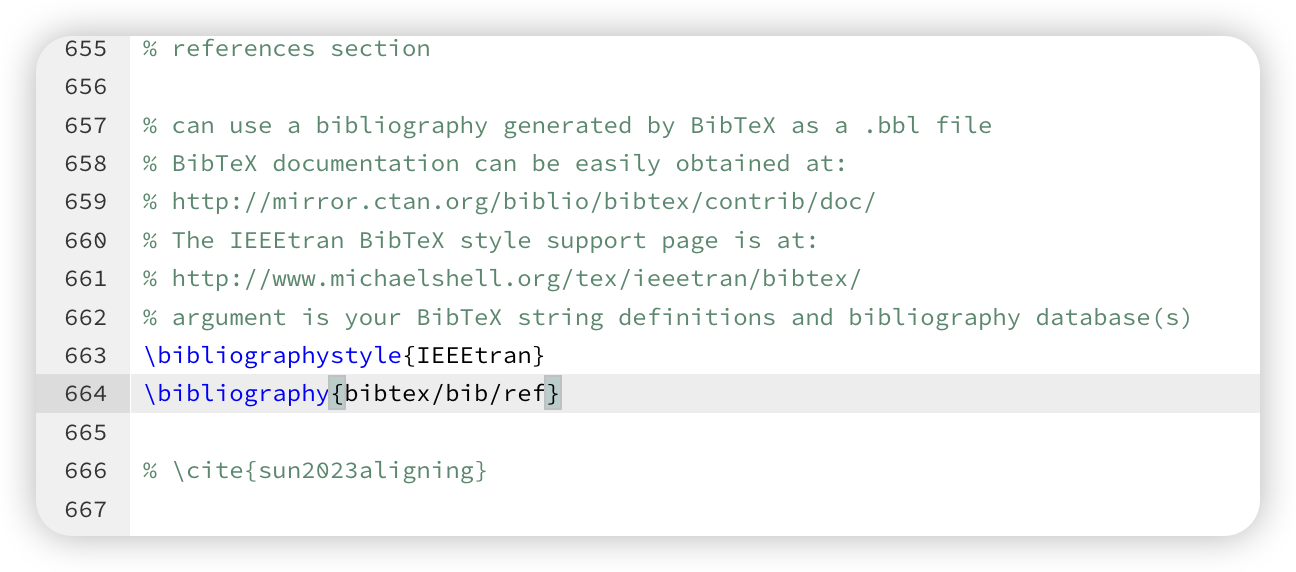Click line number 656 in gutter

click(x=86, y=87)
